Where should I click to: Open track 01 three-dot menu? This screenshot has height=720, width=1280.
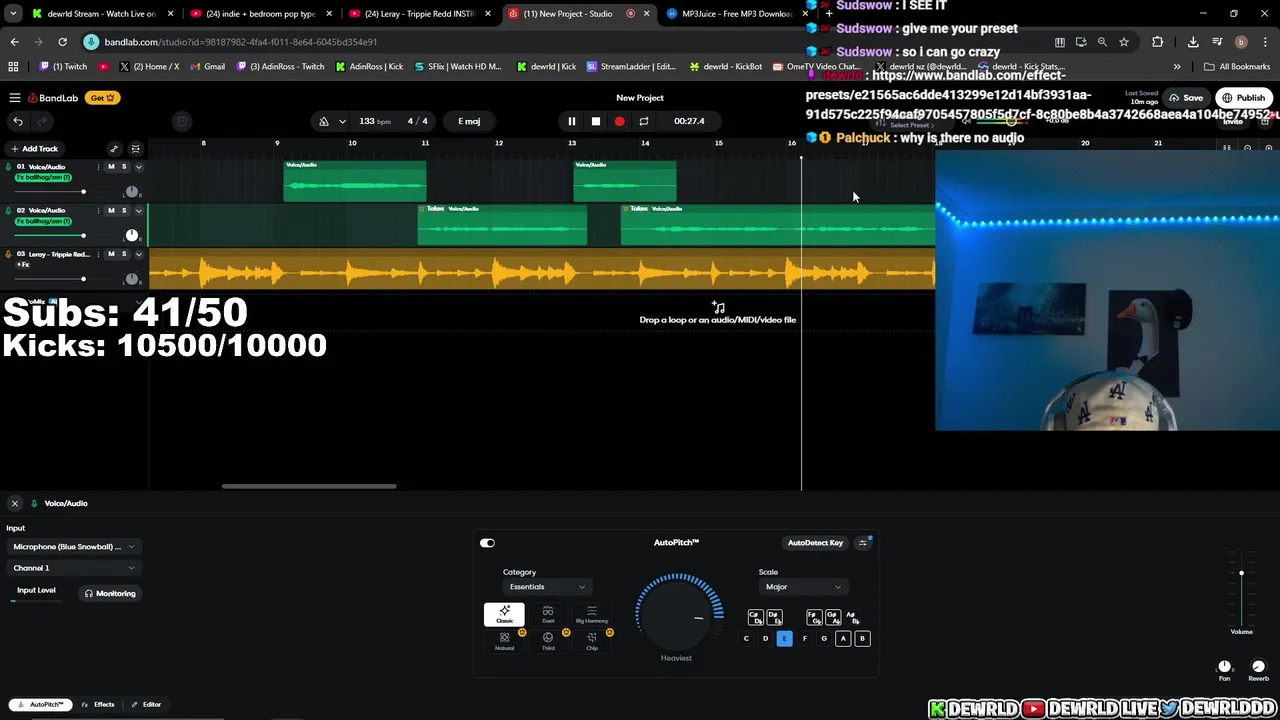pos(98,167)
